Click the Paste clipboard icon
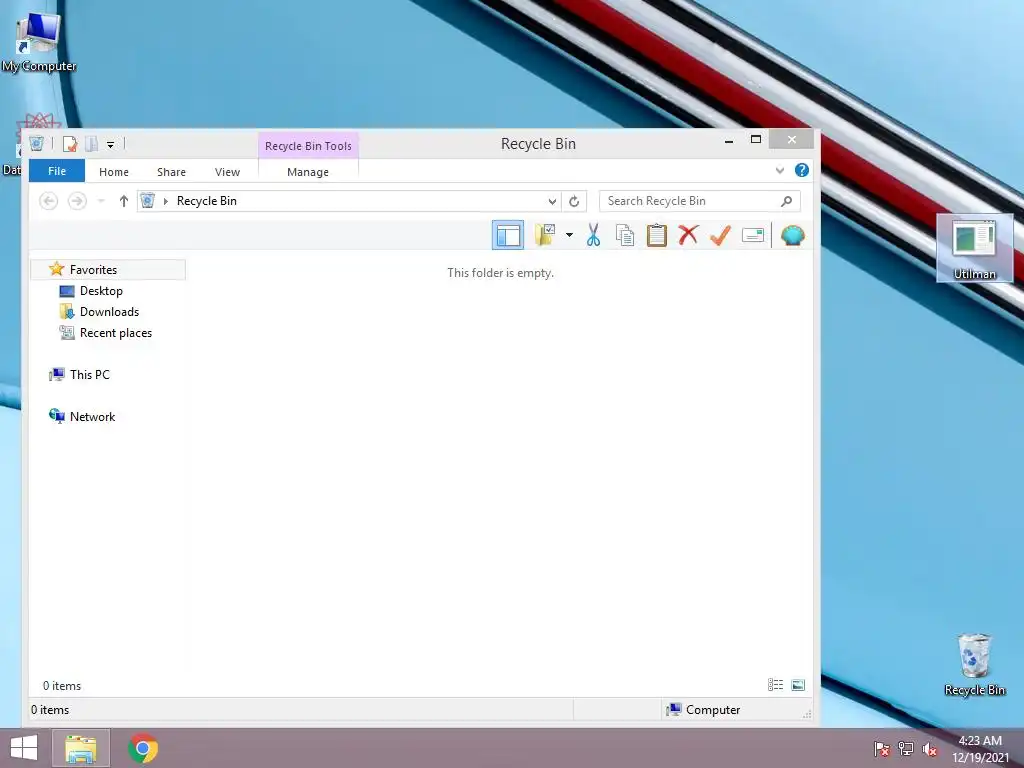Screen dimensions: 1024x768 click(656, 235)
